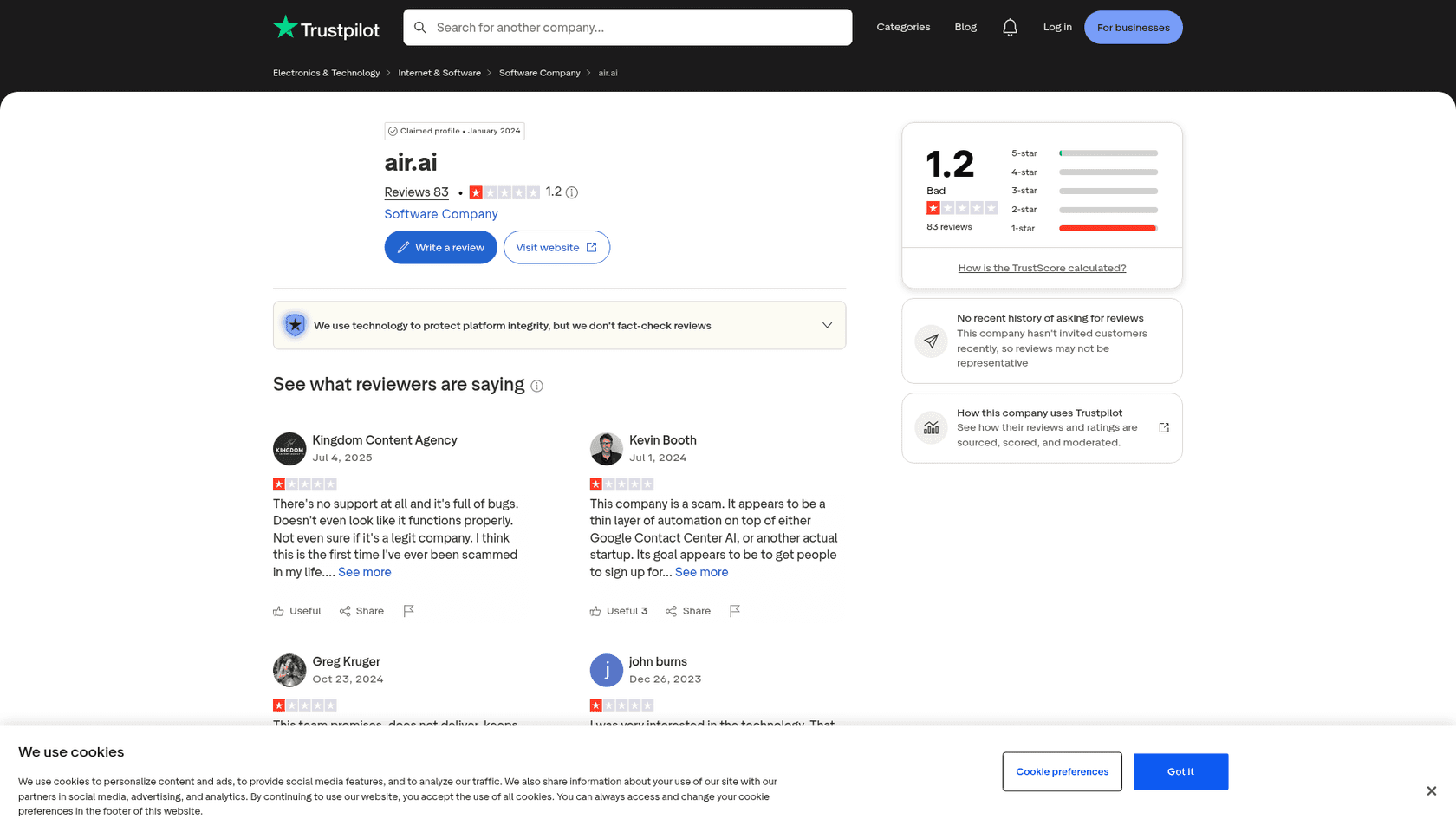Click the bar chart icon in company usage card
This screenshot has width=1456, height=819.
pos(931,428)
